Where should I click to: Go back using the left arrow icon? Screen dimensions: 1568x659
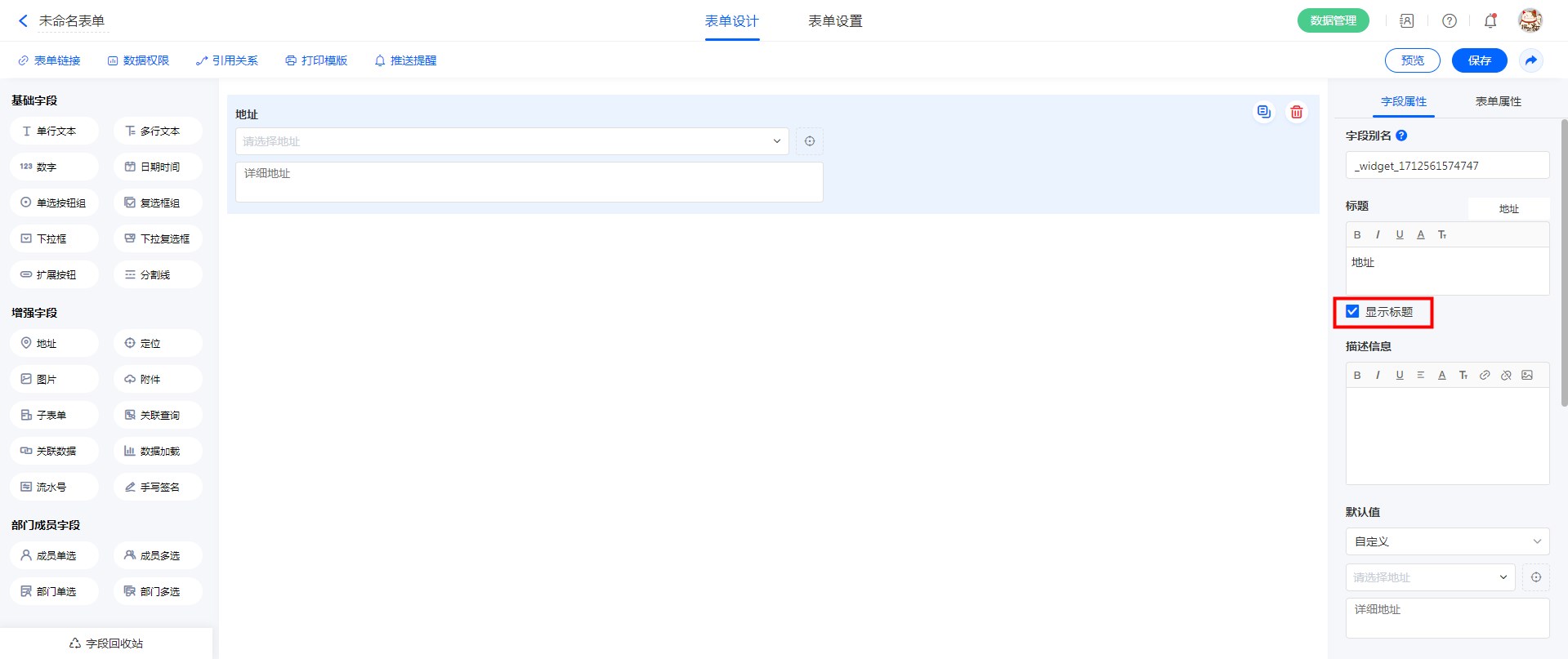(x=23, y=21)
